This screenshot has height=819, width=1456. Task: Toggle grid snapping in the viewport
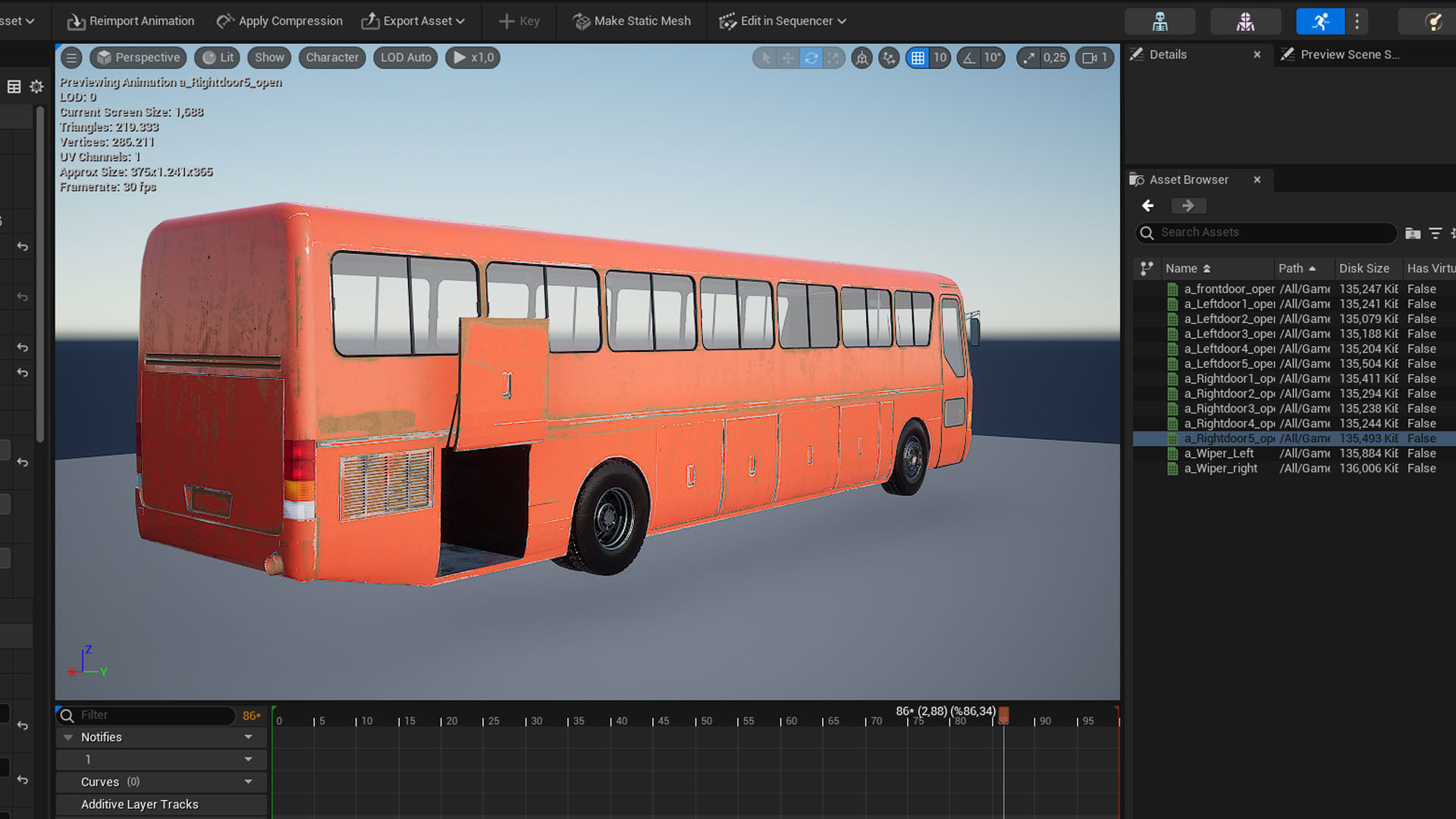tap(918, 58)
